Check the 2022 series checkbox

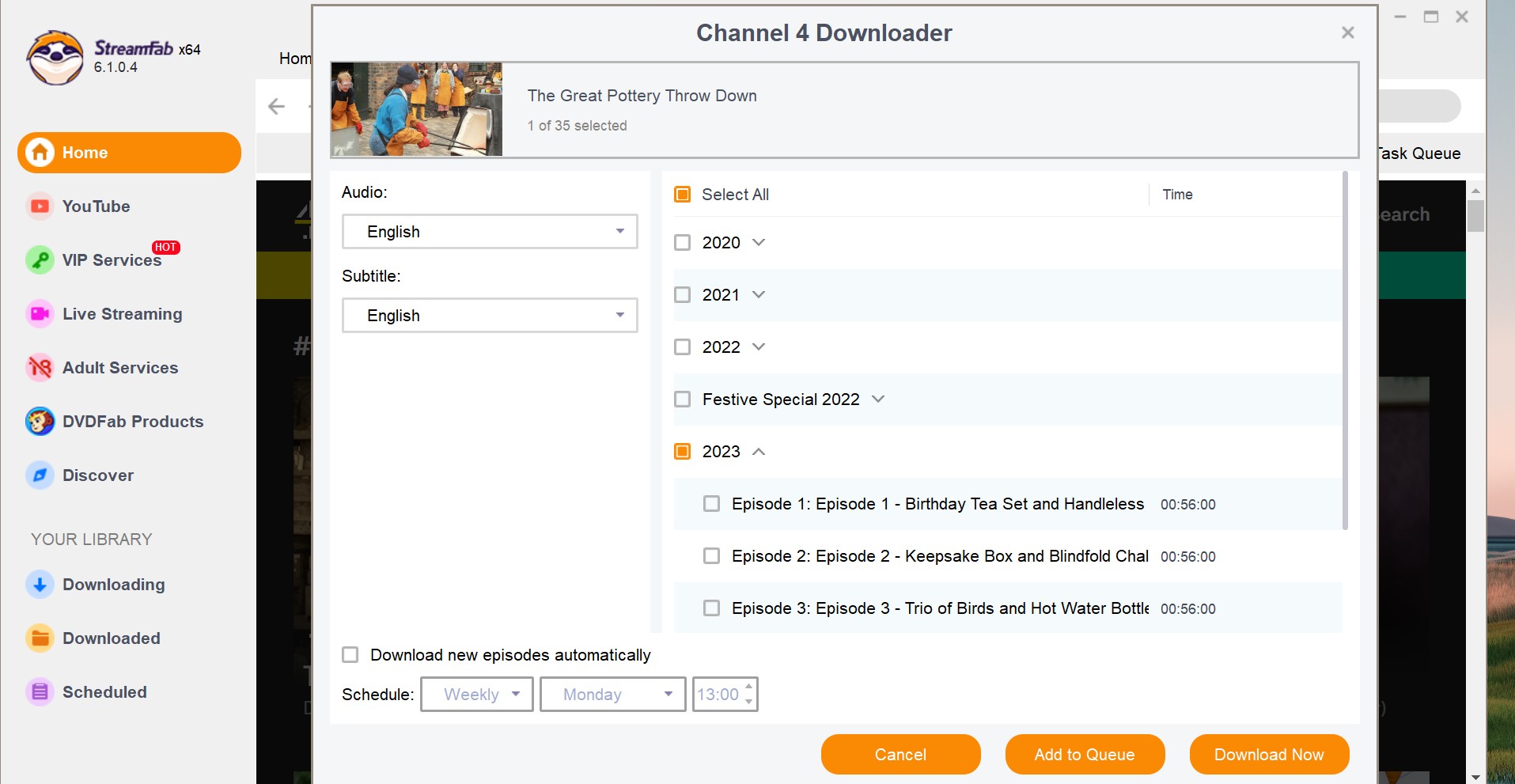(682, 347)
